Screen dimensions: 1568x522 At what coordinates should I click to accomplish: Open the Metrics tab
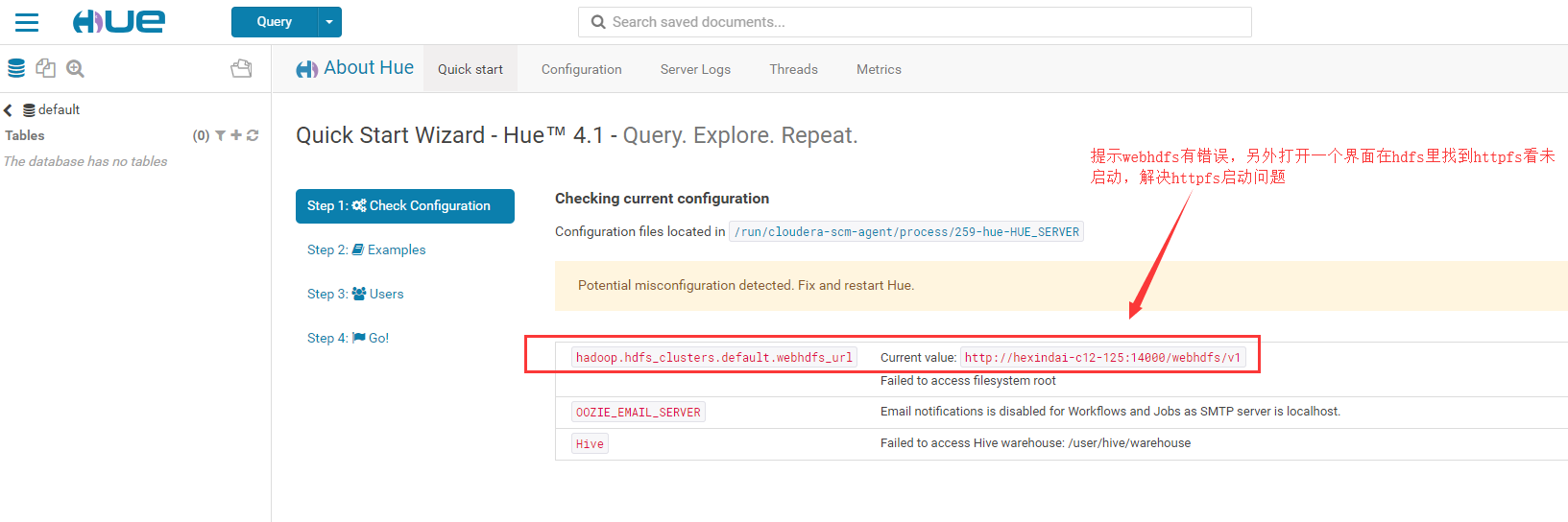(x=879, y=69)
